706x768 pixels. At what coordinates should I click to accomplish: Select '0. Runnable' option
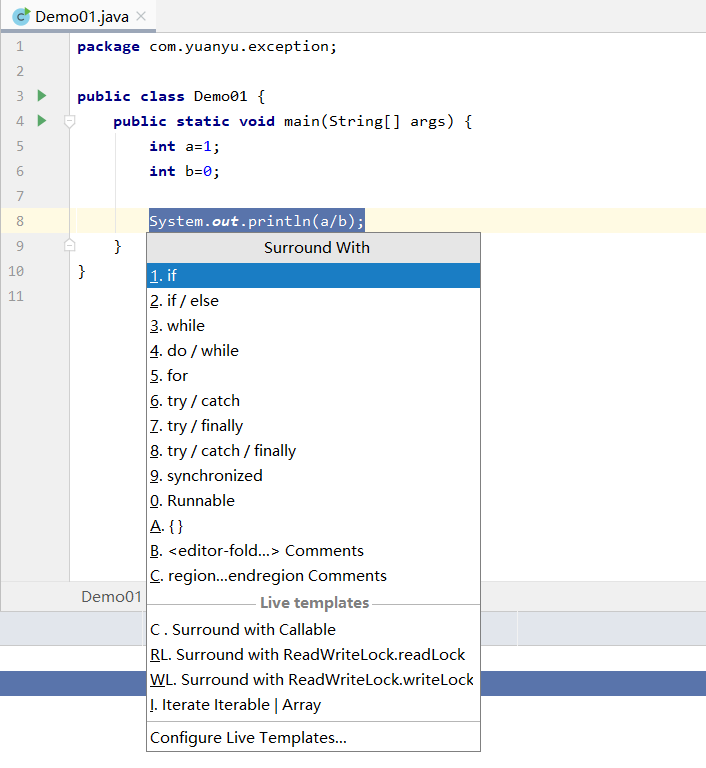pos(314,501)
